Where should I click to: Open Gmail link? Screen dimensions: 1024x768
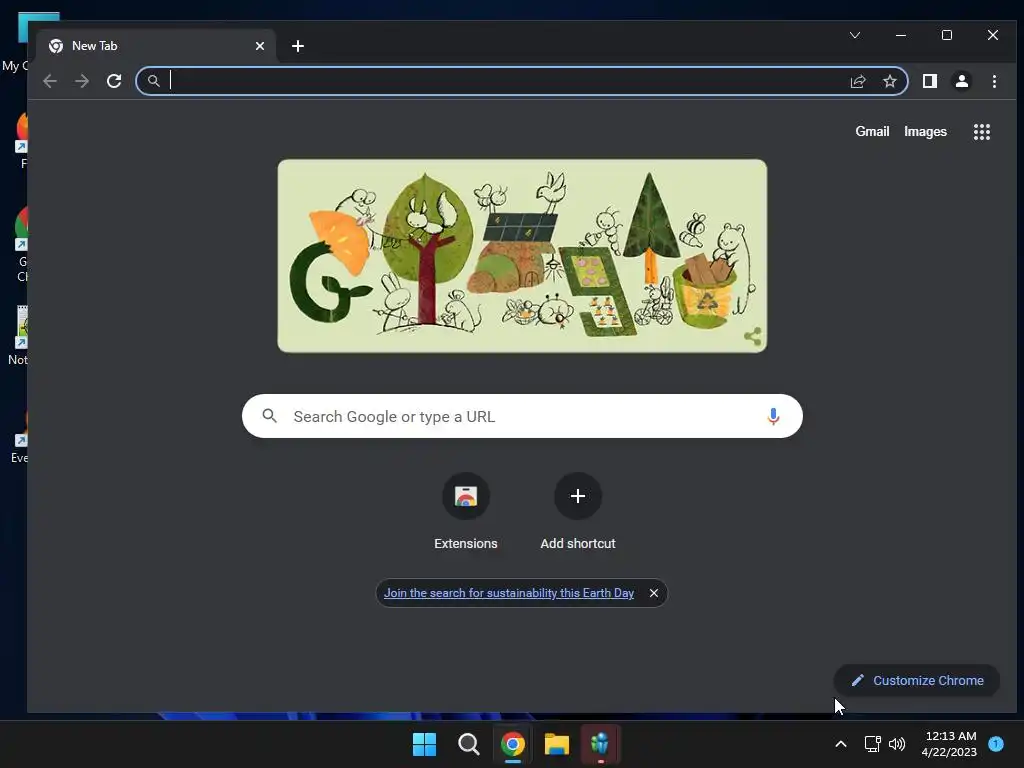tap(872, 132)
